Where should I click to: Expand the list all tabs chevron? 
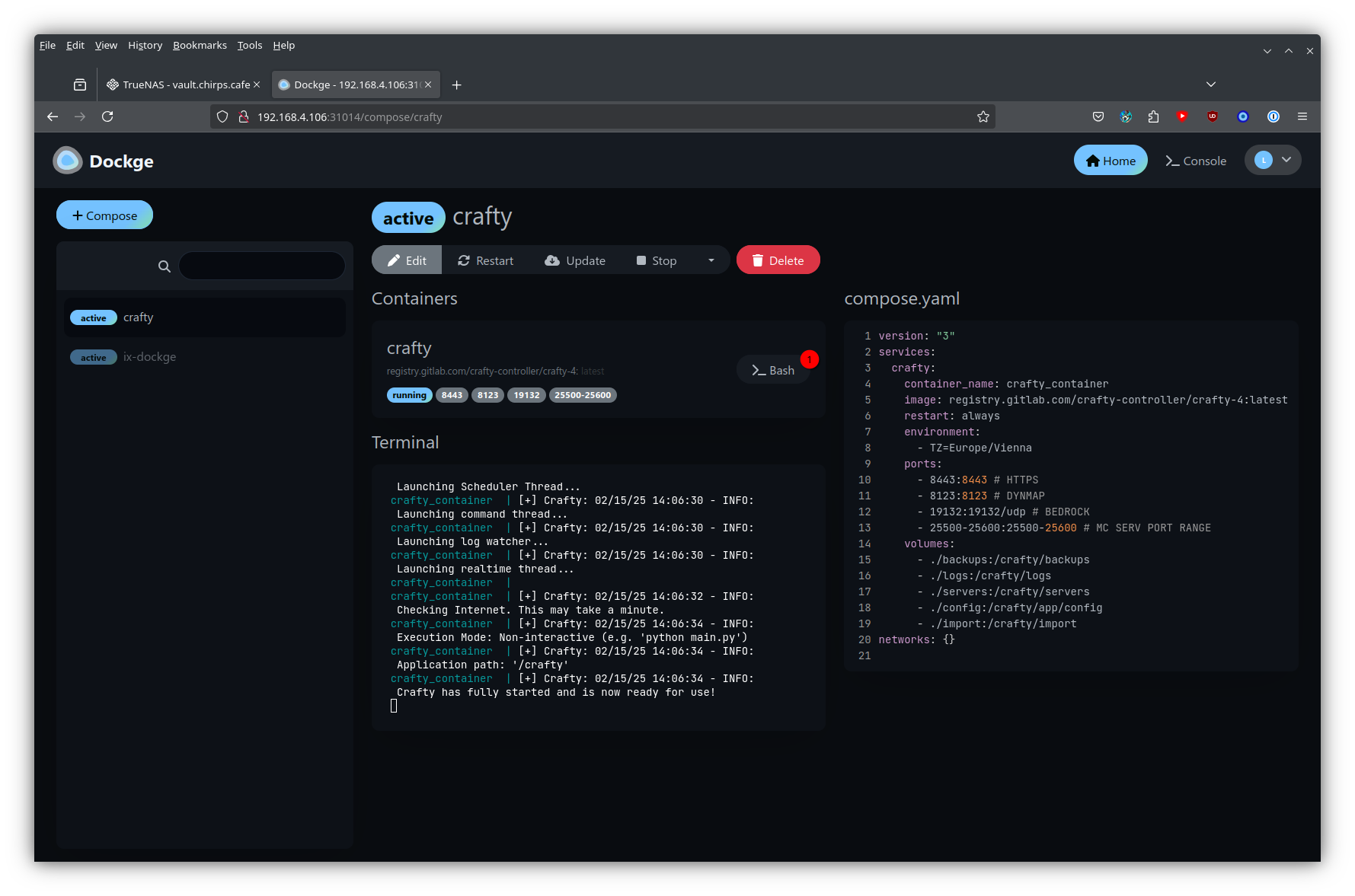pos(1210,84)
